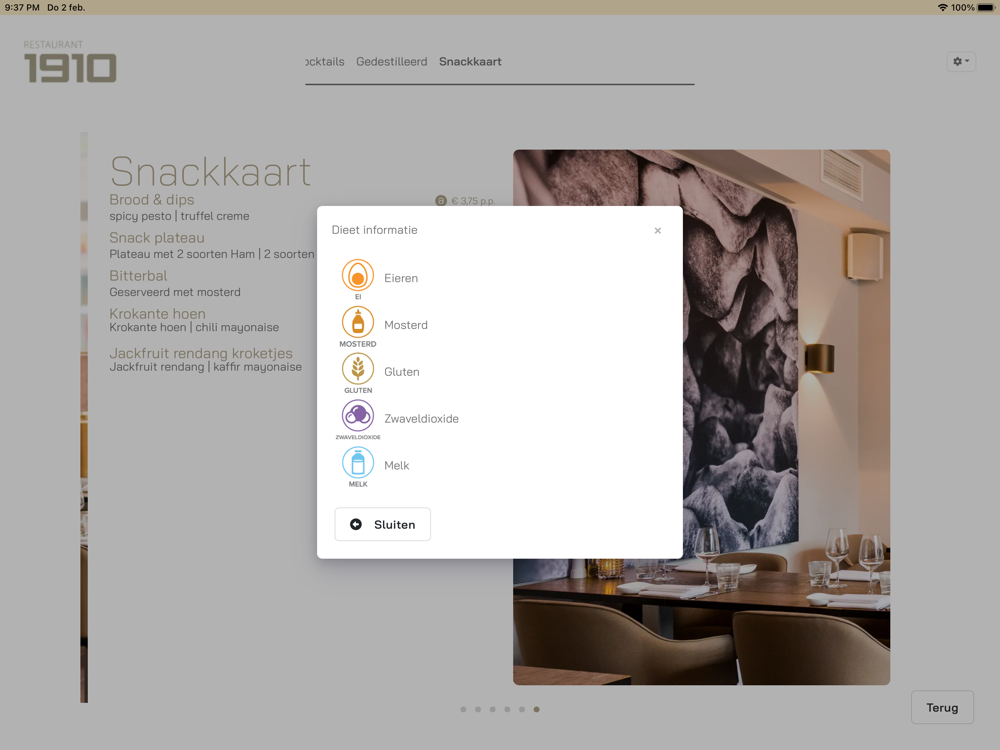The image size is (1000, 750).
Task: Click the Terug button
Action: pos(942,707)
